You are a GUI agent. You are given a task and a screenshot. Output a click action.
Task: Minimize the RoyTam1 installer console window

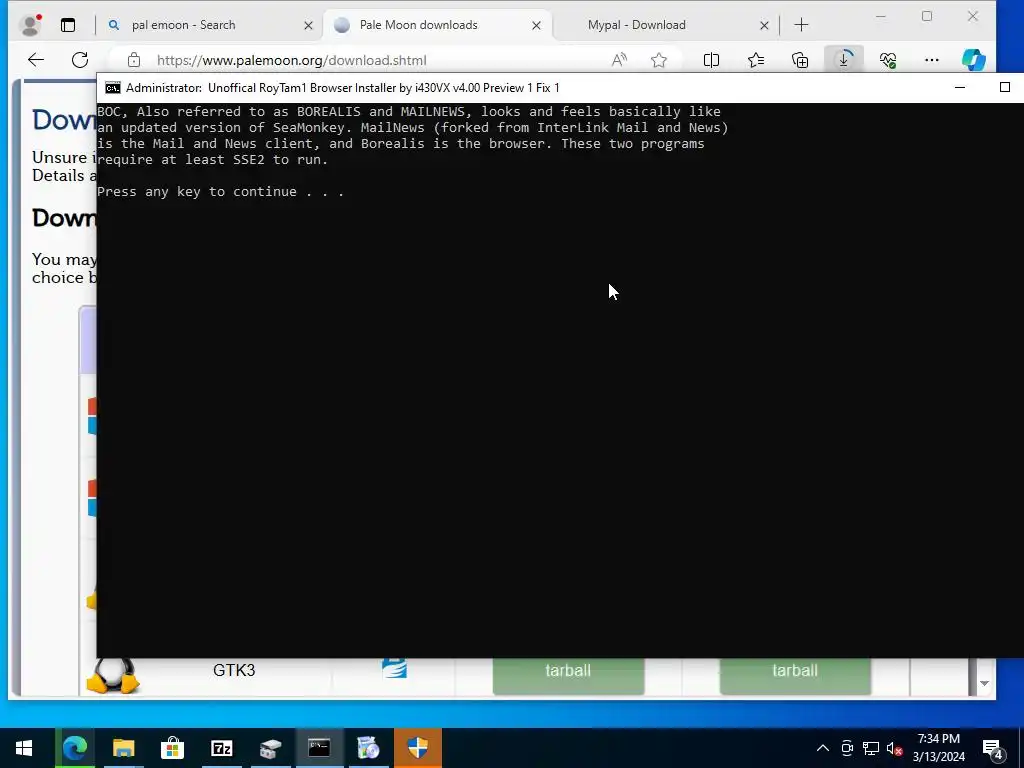960,88
